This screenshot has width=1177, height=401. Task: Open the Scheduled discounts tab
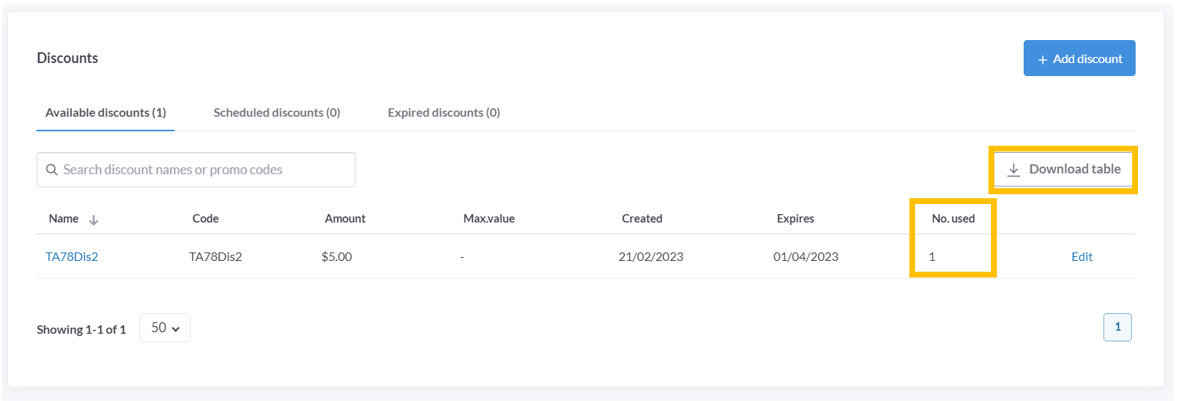(277, 113)
